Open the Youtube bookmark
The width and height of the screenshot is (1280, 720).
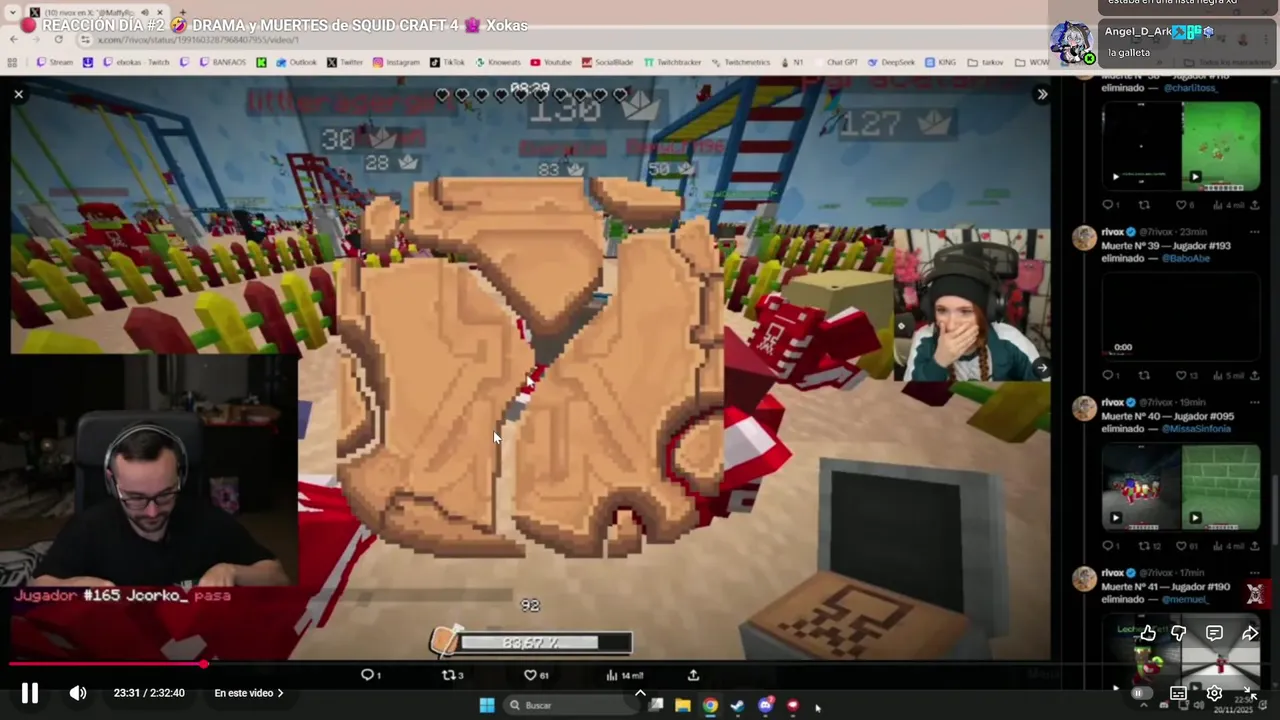click(x=552, y=62)
